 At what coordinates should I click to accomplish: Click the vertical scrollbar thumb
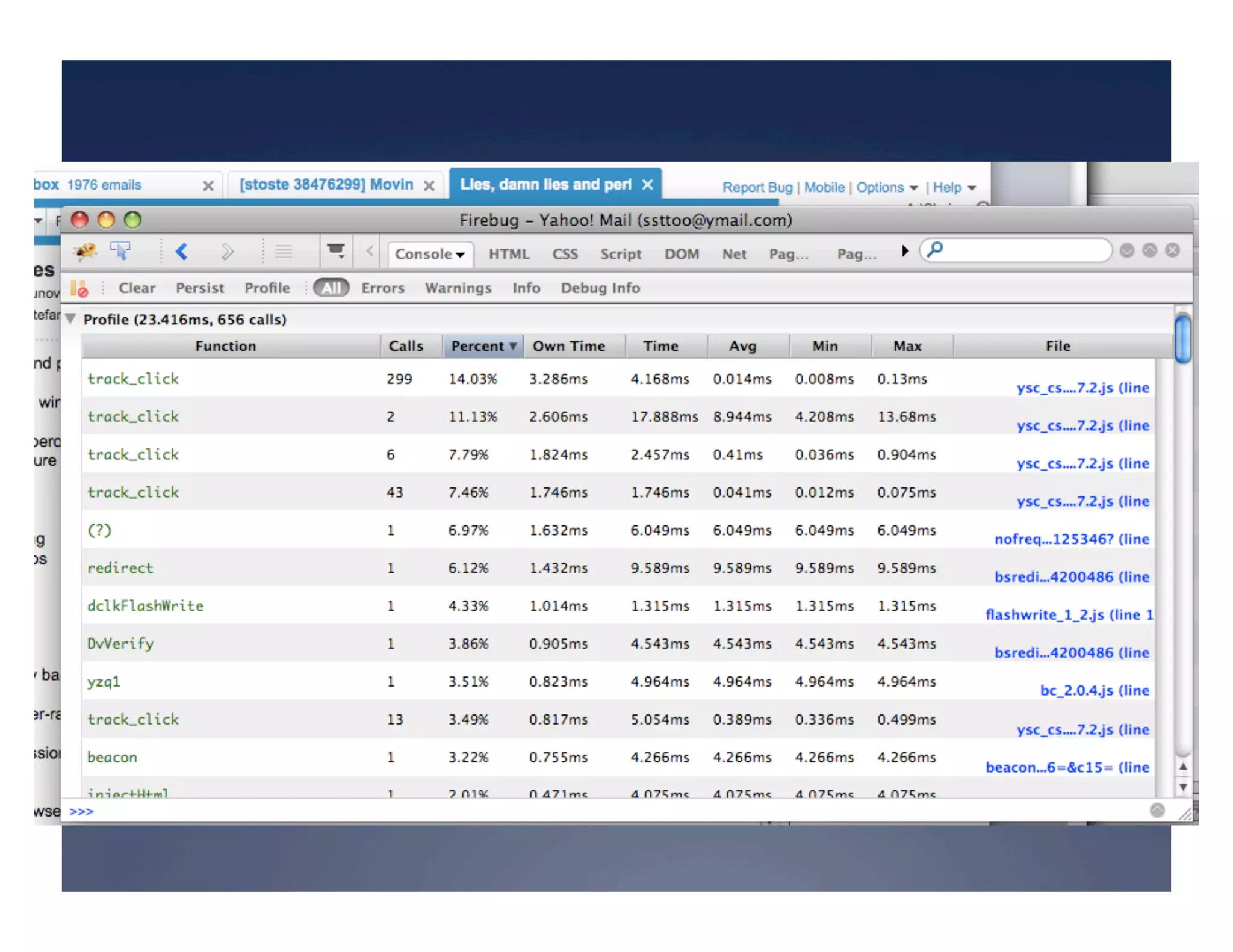1182,339
